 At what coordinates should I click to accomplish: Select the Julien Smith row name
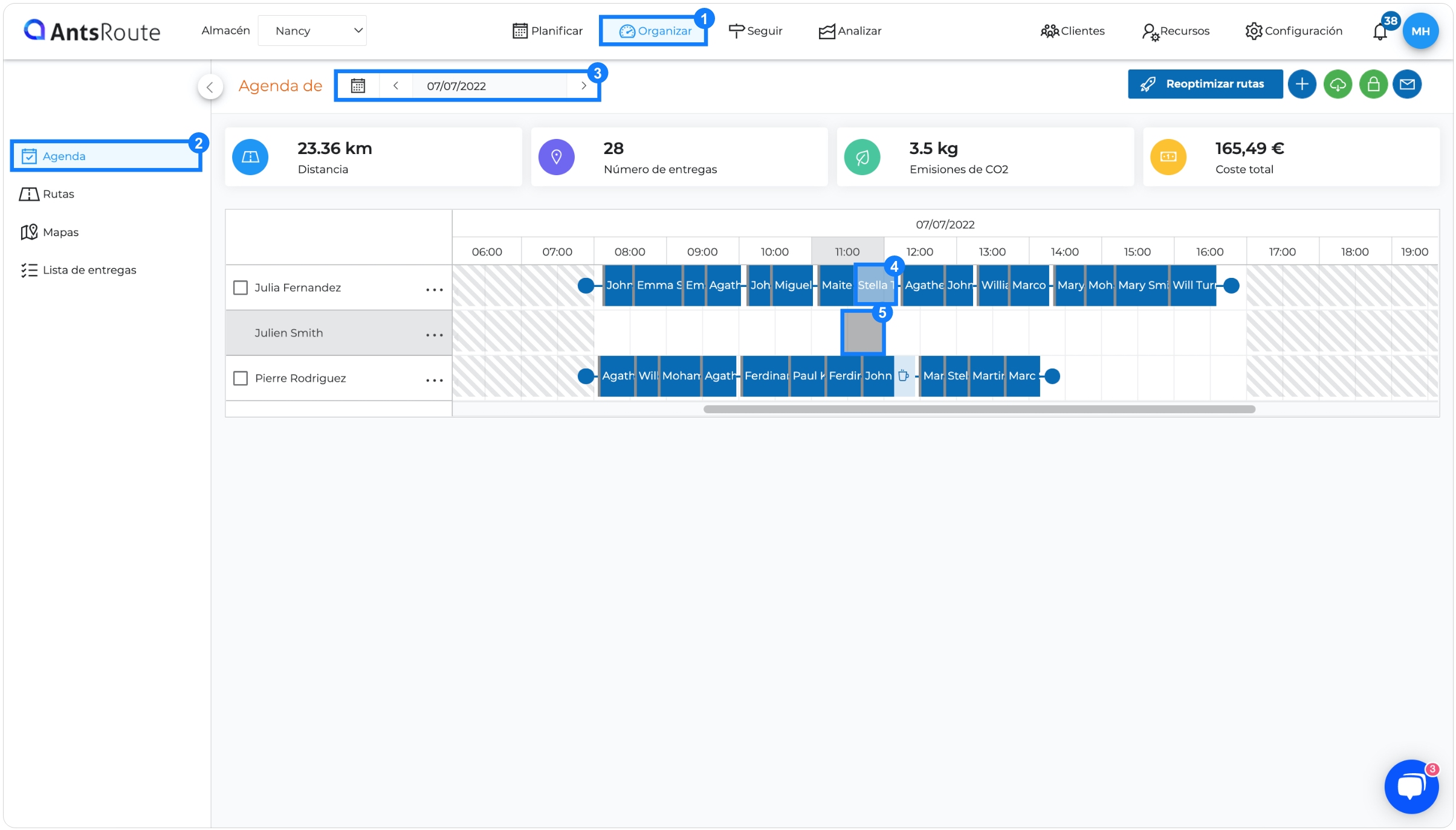pyautogui.click(x=289, y=333)
